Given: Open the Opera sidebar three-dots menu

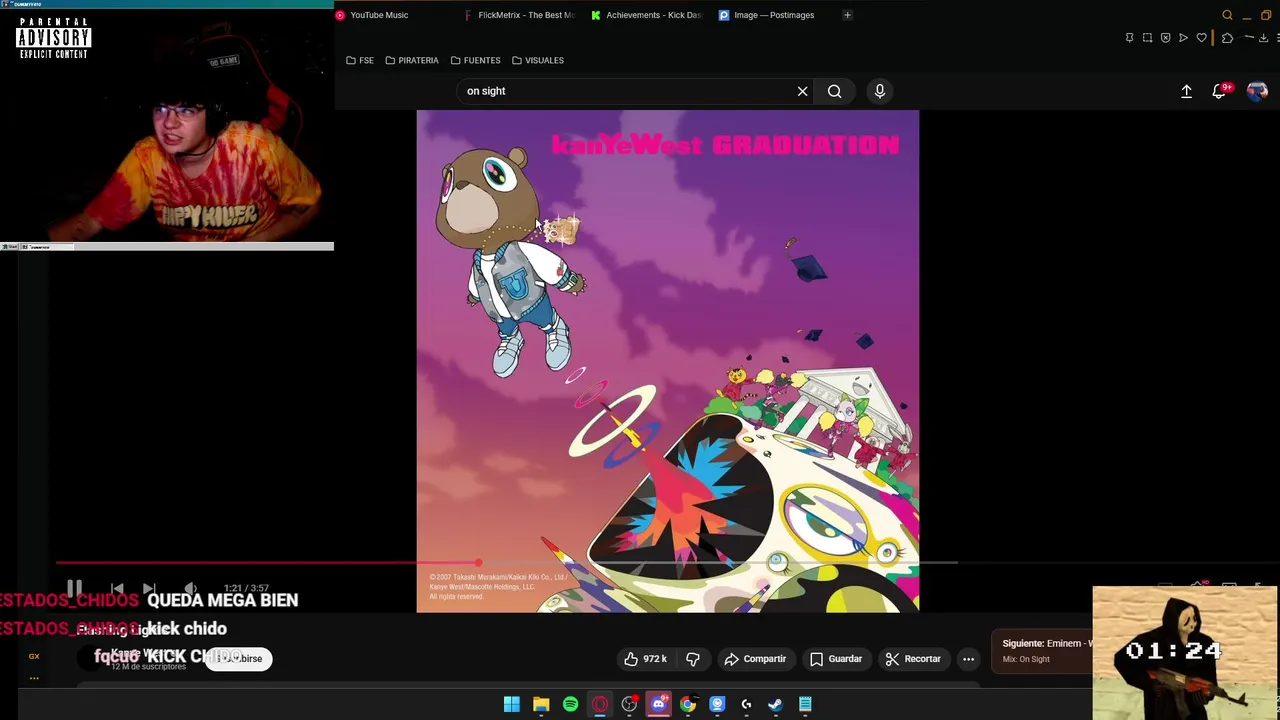Looking at the screenshot, I should tap(34, 678).
